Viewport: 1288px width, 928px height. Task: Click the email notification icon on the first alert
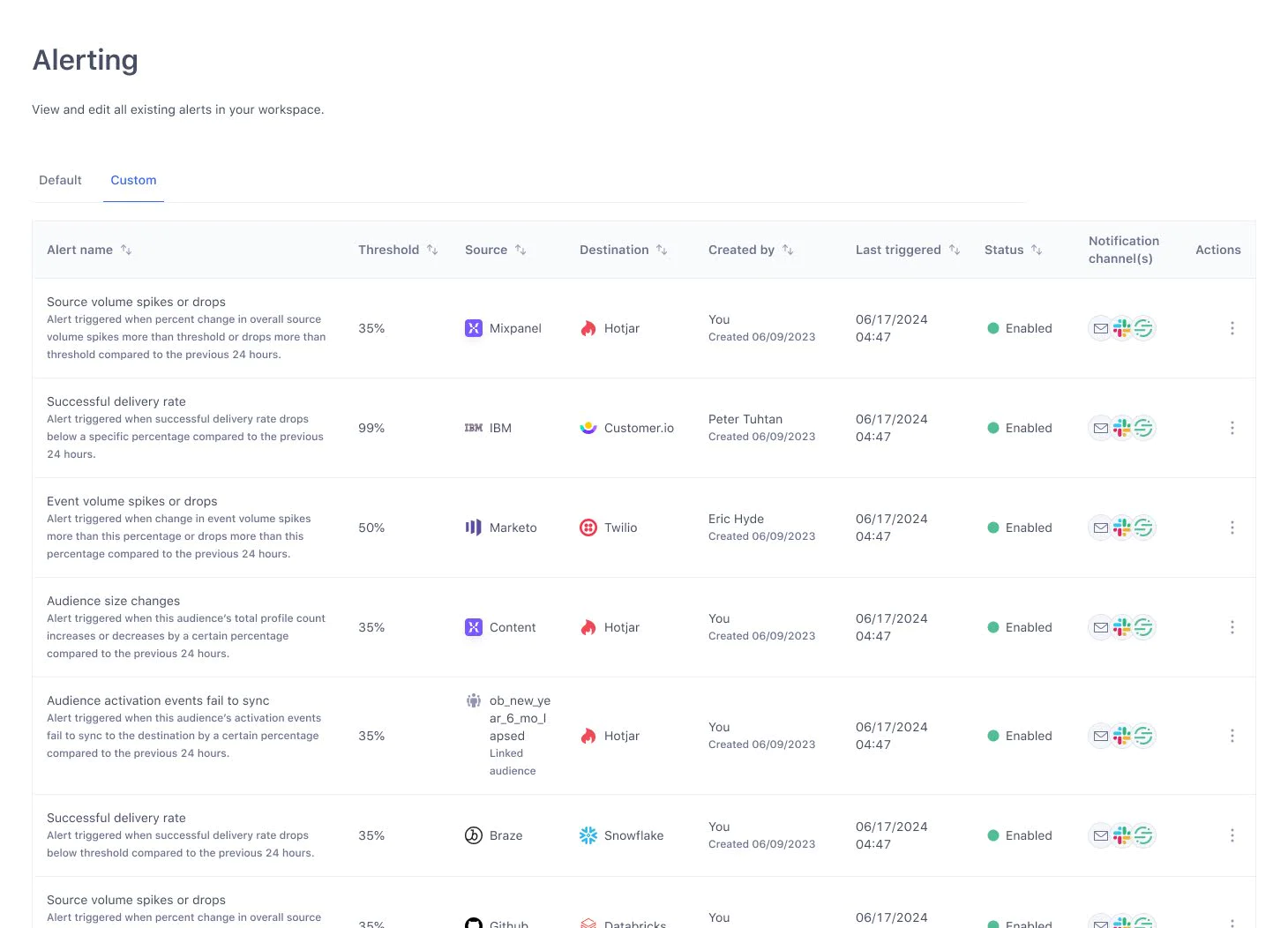pyautogui.click(x=1101, y=327)
